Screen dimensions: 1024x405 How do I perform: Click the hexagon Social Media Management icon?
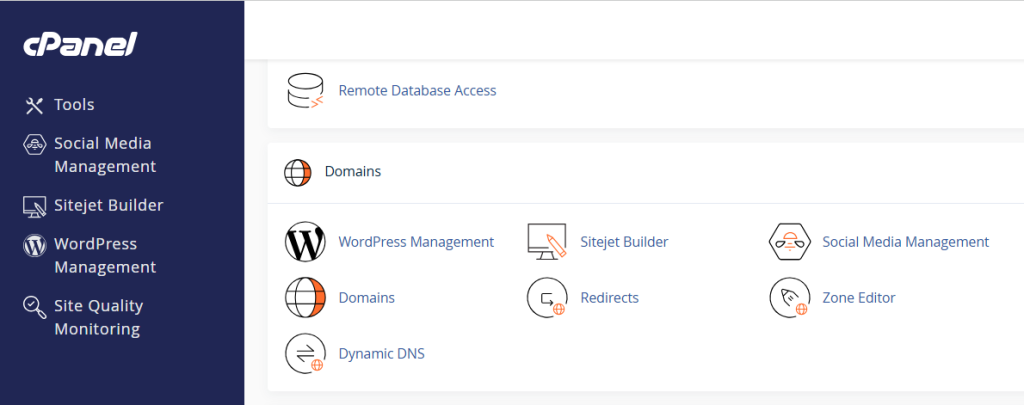788,242
